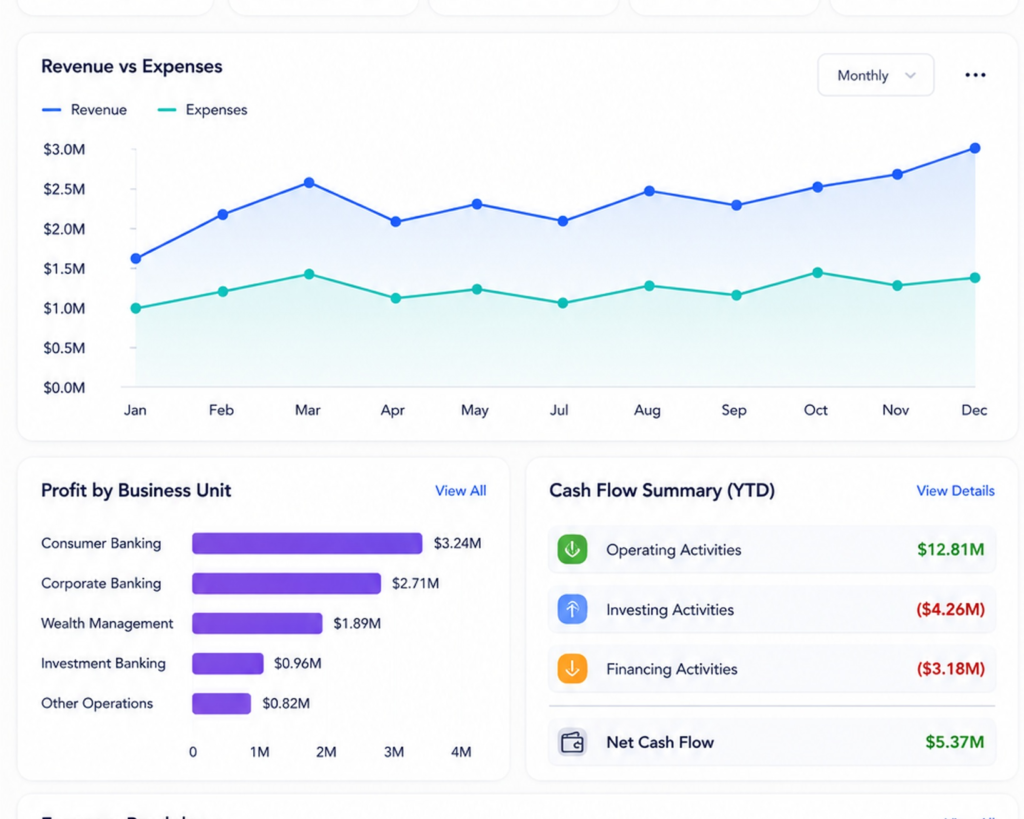
Task: Select the Financing Activities row label
Action: click(x=671, y=669)
